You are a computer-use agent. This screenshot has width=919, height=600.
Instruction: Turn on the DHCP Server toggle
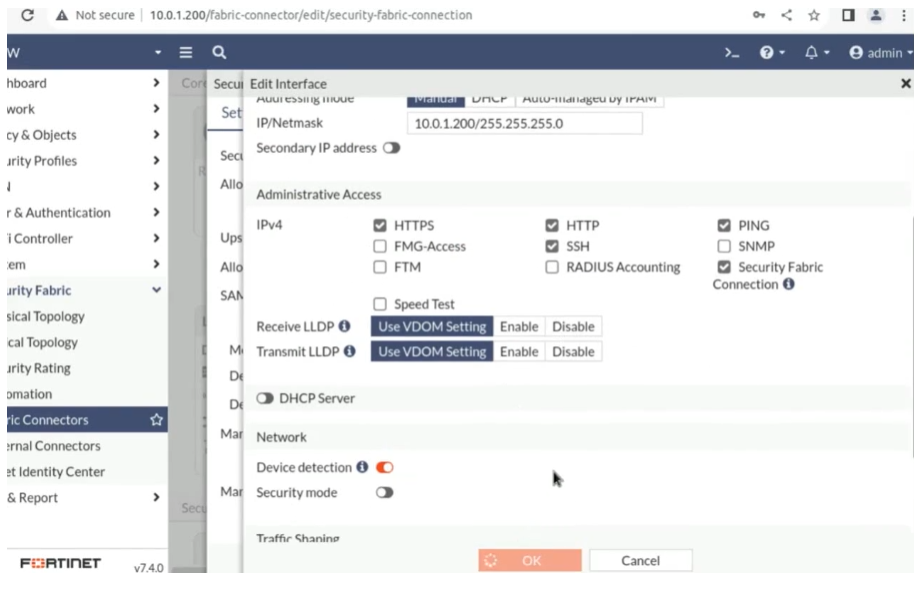click(x=265, y=398)
